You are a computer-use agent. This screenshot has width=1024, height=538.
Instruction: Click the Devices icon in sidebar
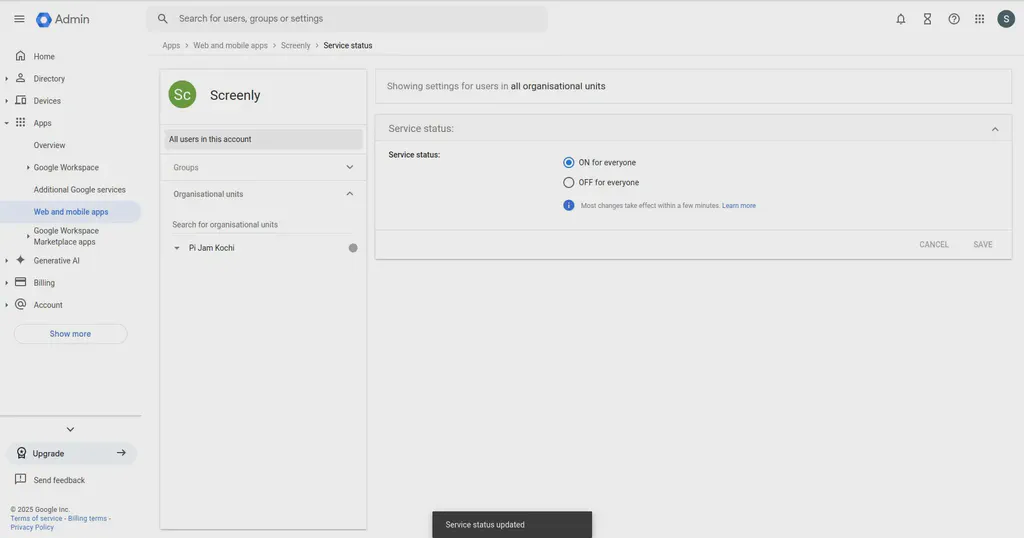coord(20,100)
